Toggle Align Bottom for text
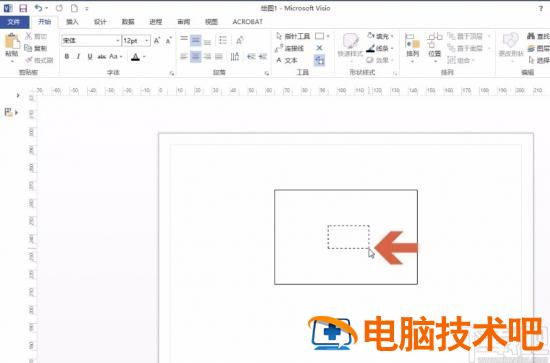The width and height of the screenshot is (550, 363). 207,42
